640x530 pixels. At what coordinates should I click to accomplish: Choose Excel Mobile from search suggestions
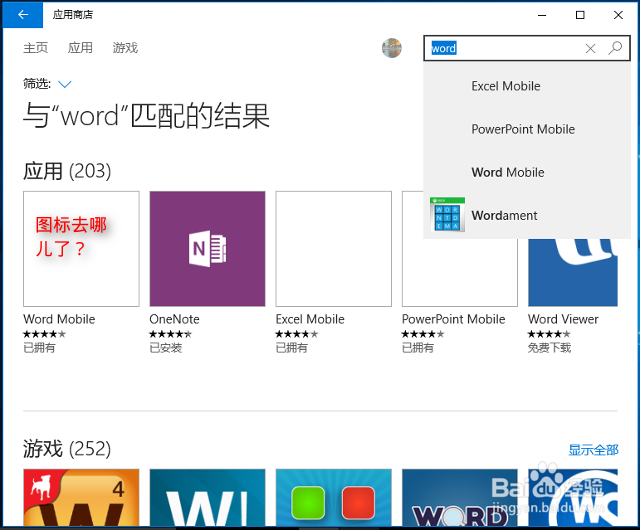527,86
